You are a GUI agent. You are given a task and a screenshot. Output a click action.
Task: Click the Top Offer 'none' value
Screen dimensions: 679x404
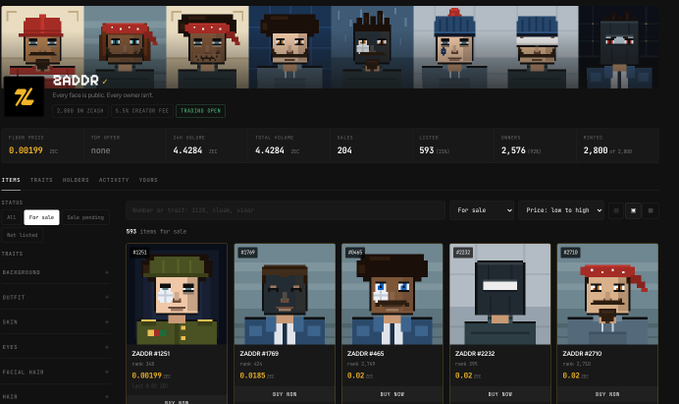100,151
